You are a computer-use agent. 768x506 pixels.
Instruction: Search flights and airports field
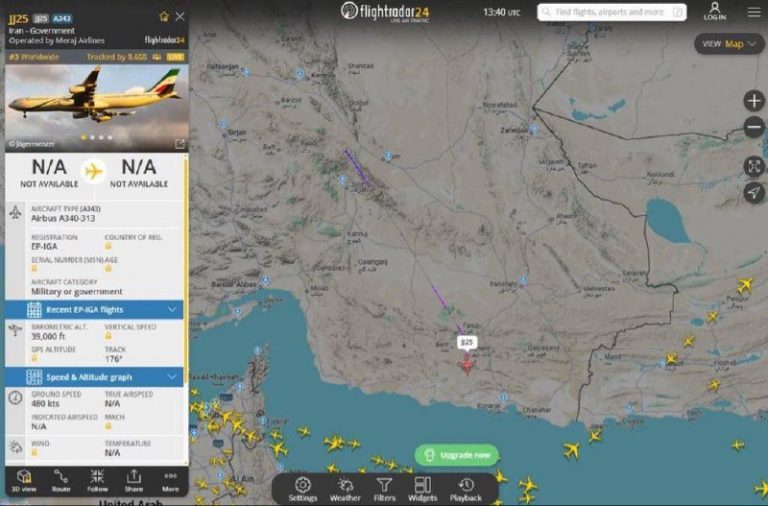(612, 12)
